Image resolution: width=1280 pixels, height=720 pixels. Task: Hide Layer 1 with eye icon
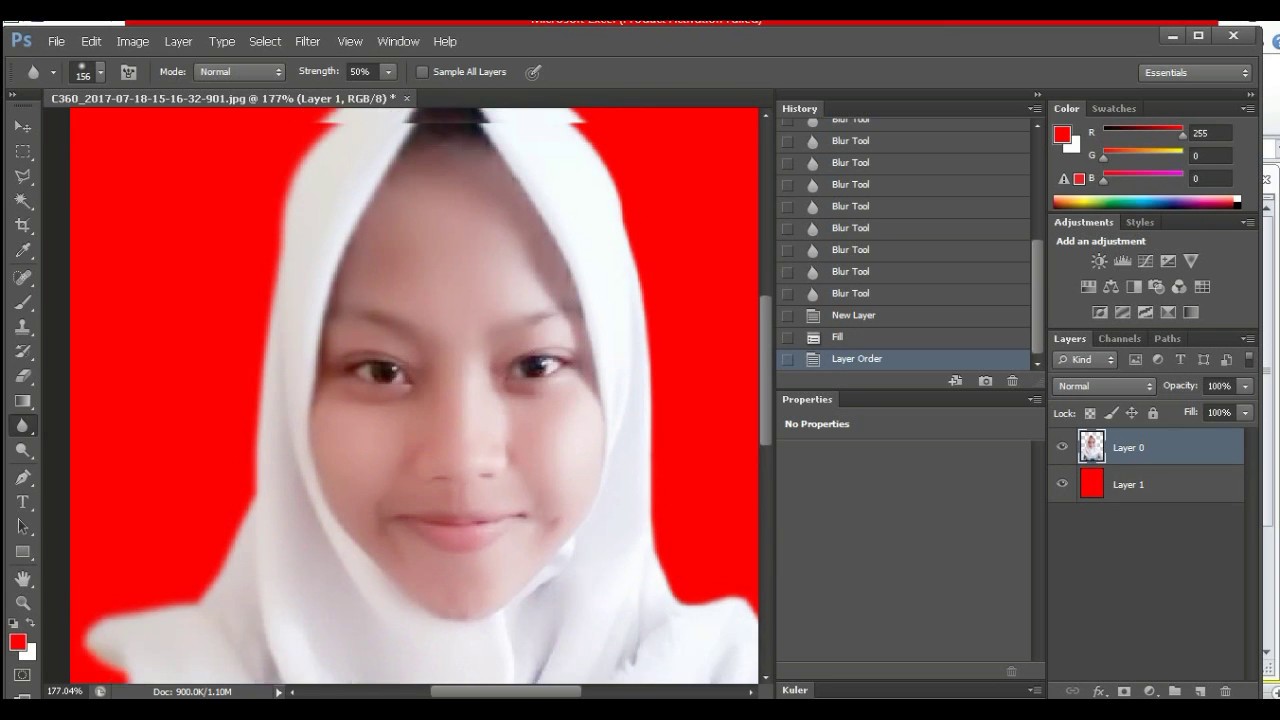pos(1062,484)
